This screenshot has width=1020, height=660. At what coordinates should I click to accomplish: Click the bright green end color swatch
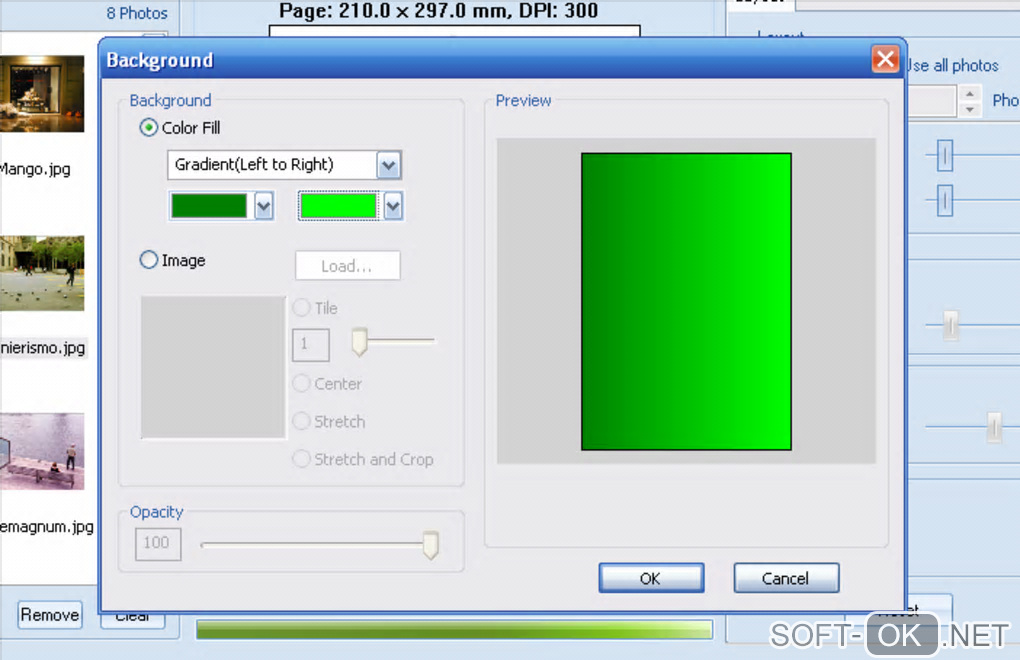(x=338, y=206)
